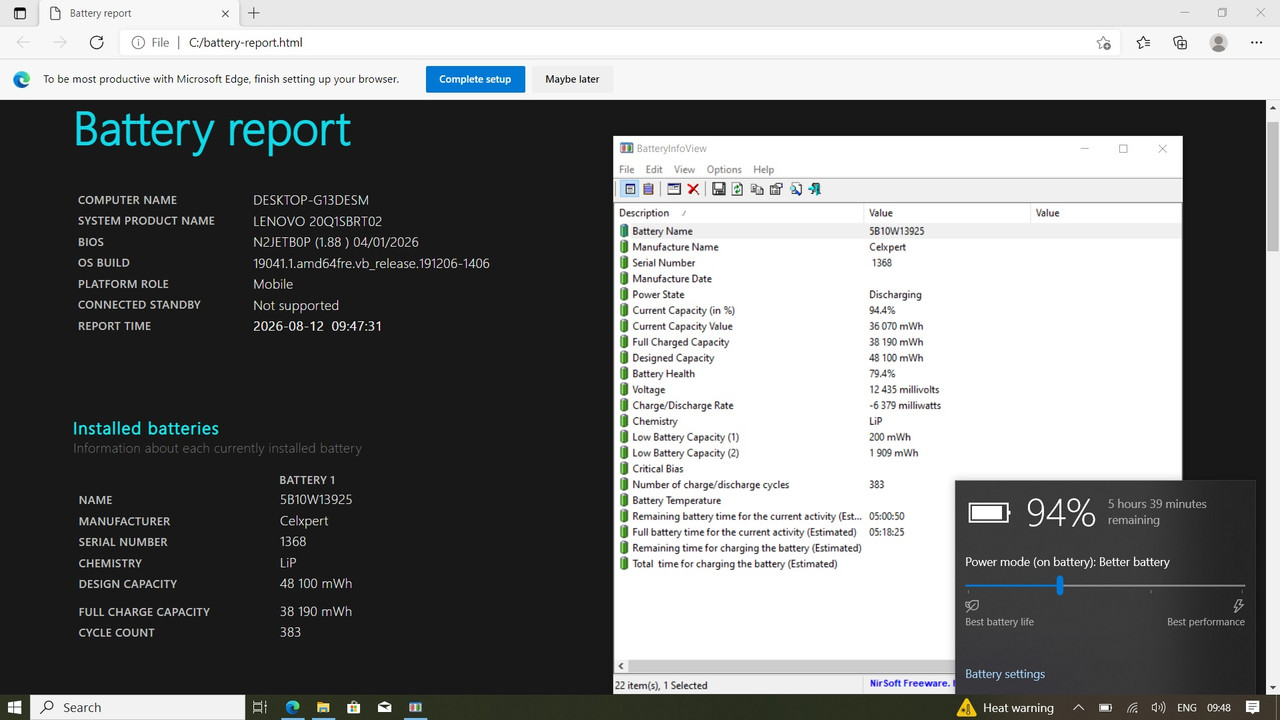The width and height of the screenshot is (1280, 720).
Task: Click the battery information view toolbar icon
Action: (x=630, y=189)
